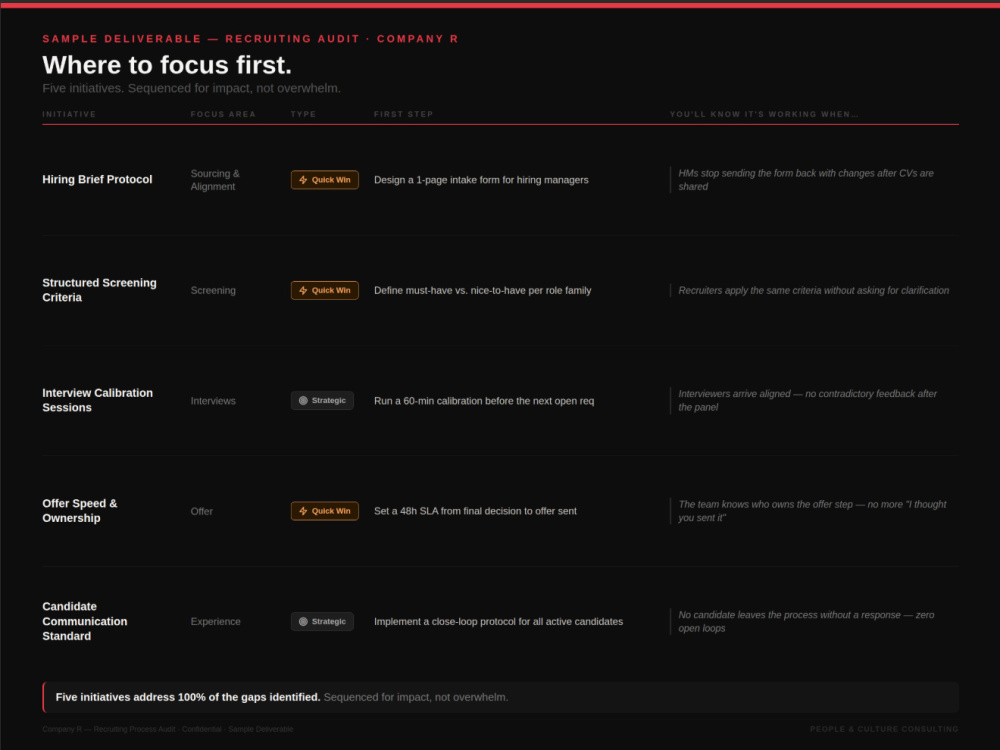Click 'Set a 48h SLA from final decision to offer sent'
1000x750 pixels.
click(475, 511)
